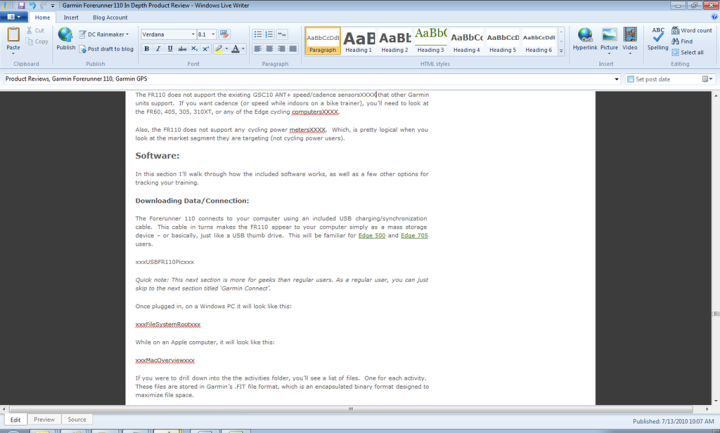Toggle italic formatting
The height and width of the screenshot is (433, 720).
point(158,49)
